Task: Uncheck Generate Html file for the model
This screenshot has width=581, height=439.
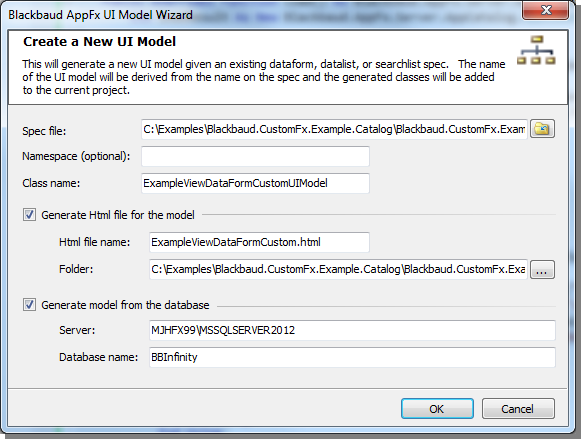Action: (x=30, y=215)
